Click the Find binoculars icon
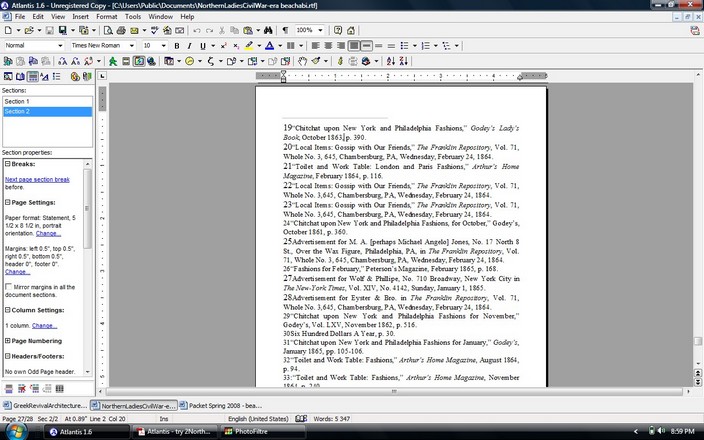The height and width of the screenshot is (440, 704). click(268, 31)
